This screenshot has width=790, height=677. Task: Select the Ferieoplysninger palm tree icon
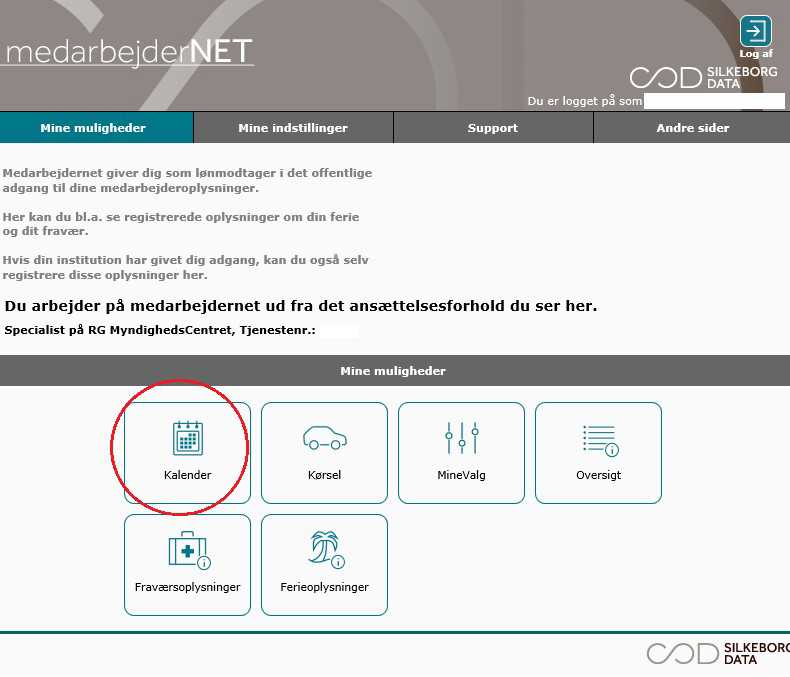coord(324,550)
